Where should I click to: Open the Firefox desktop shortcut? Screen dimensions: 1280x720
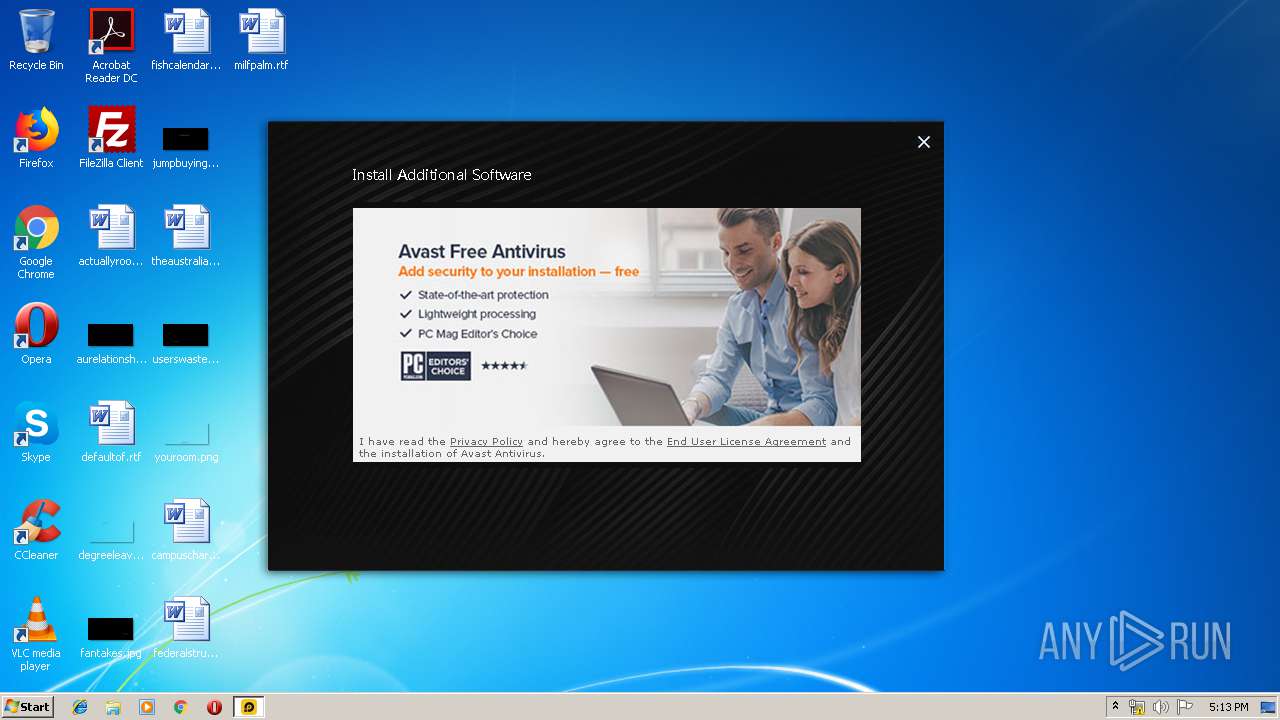coord(36,138)
